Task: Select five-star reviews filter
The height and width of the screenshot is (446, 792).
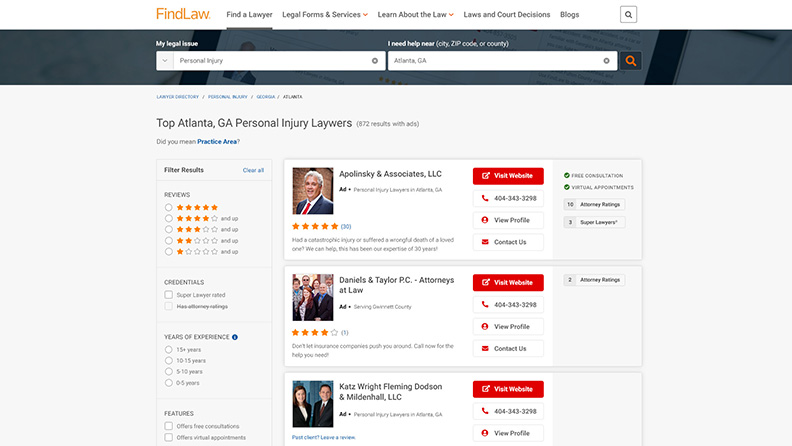Action: tap(169, 207)
